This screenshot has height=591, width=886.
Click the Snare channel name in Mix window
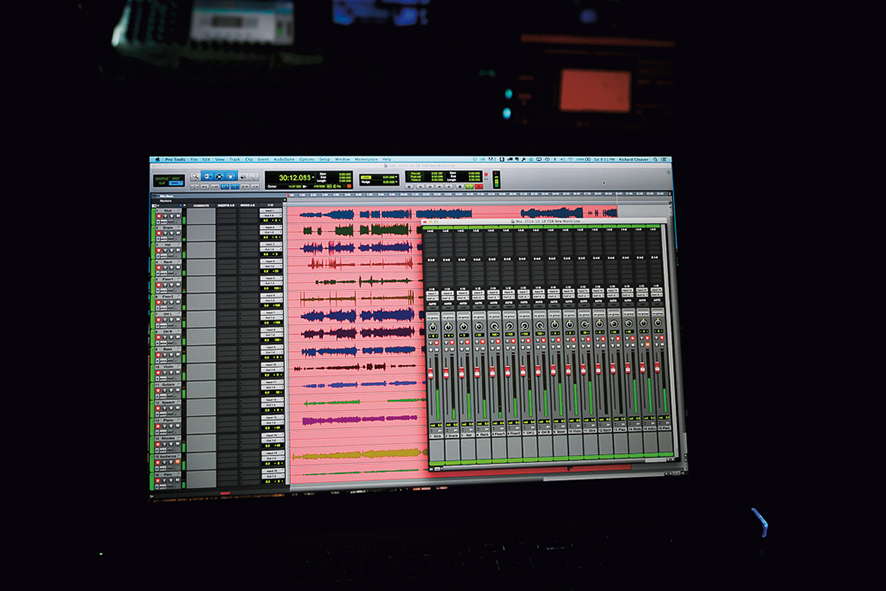pyautogui.click(x=452, y=436)
